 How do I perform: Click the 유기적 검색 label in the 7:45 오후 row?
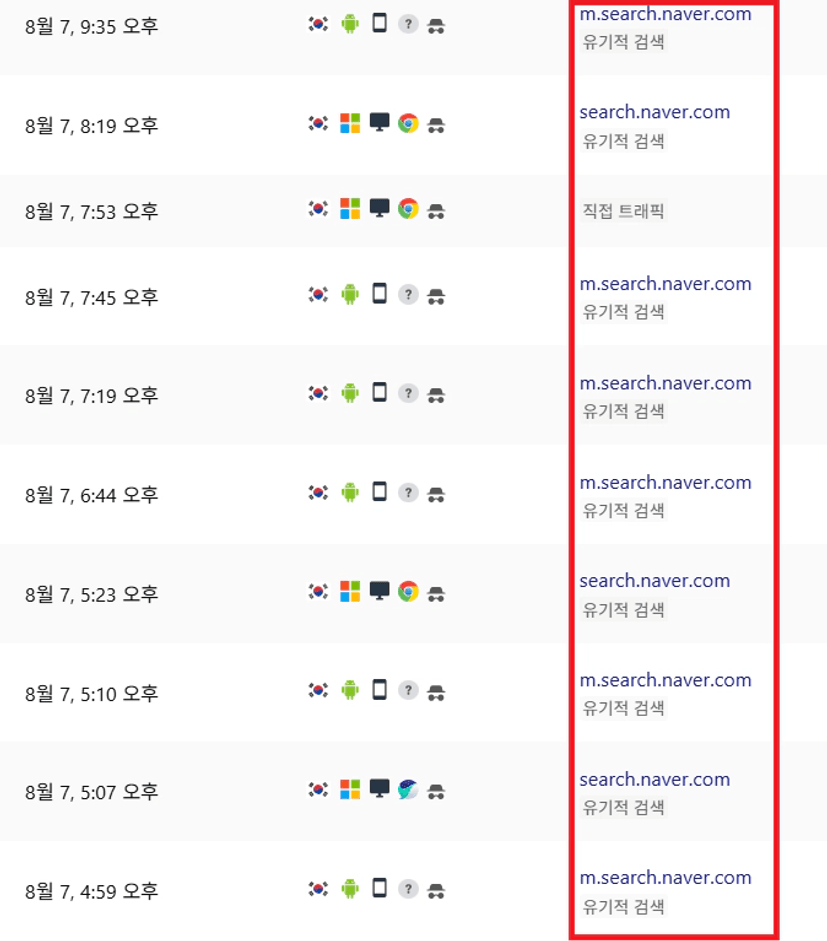624,312
